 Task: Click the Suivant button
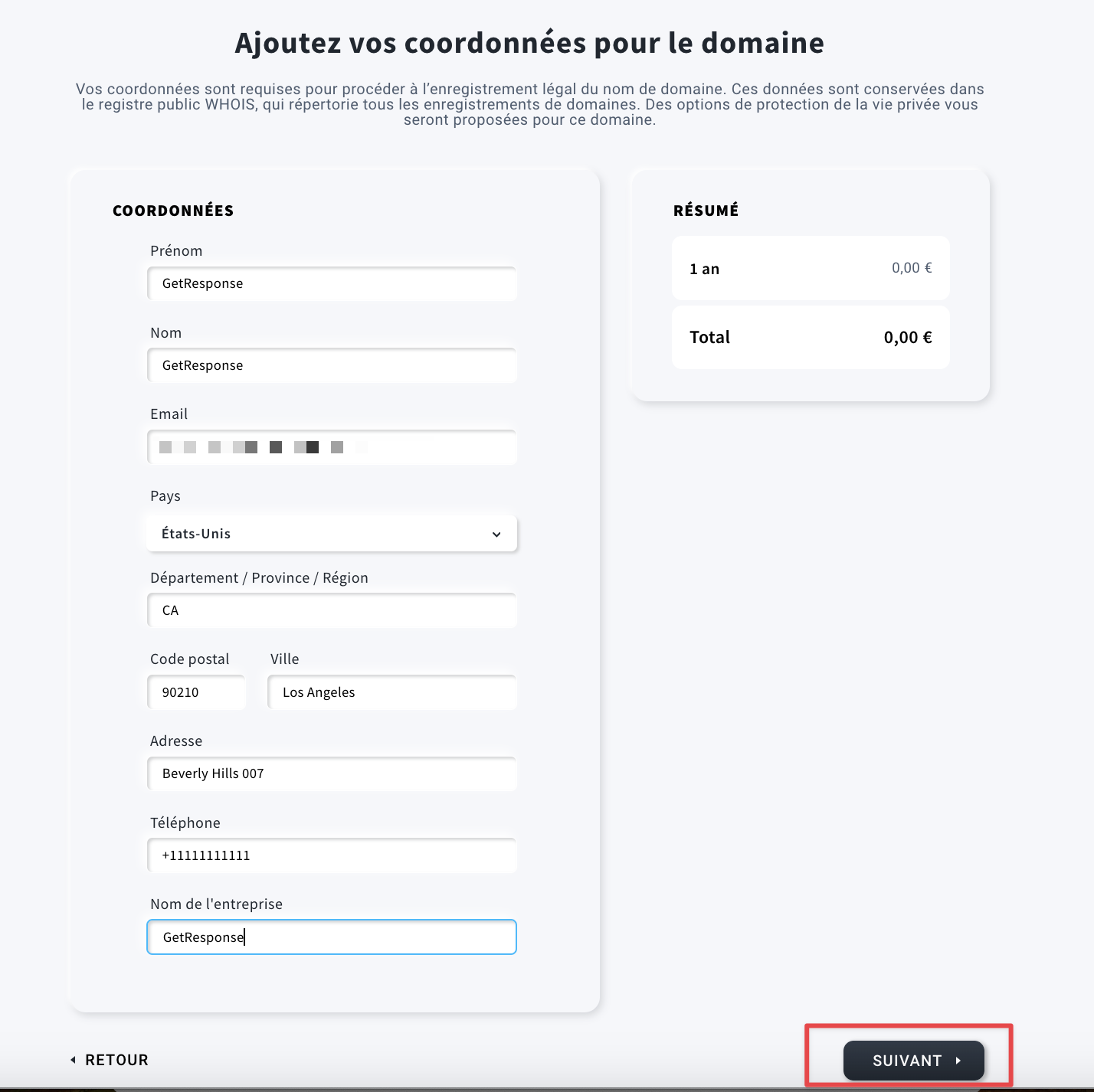(x=914, y=1061)
